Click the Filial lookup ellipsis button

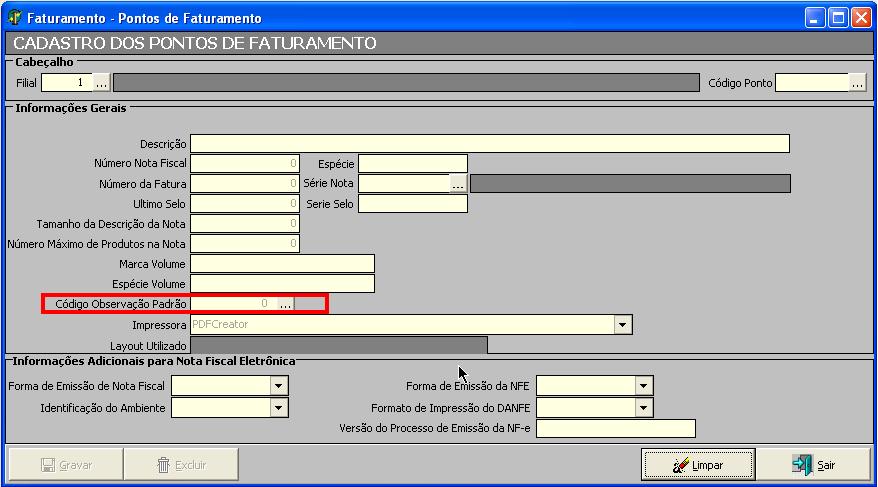coord(101,83)
